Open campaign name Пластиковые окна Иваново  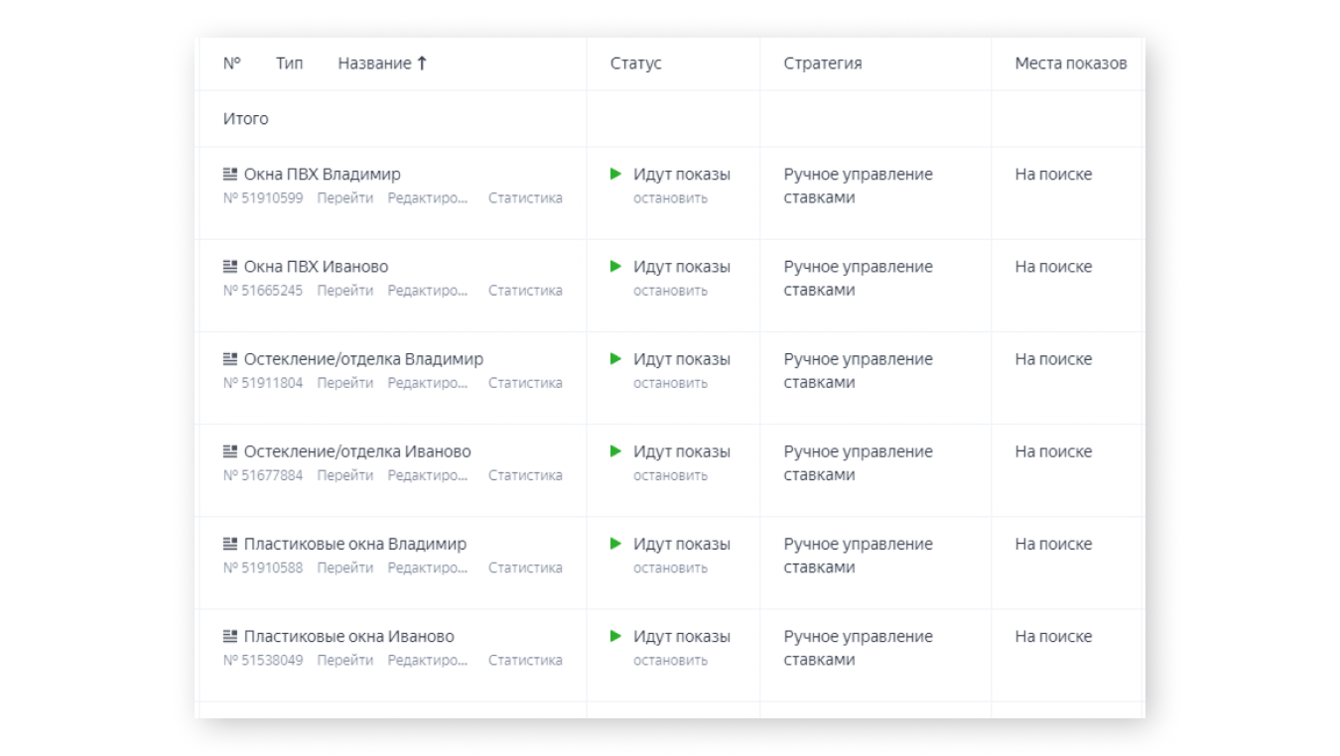[x=349, y=637]
